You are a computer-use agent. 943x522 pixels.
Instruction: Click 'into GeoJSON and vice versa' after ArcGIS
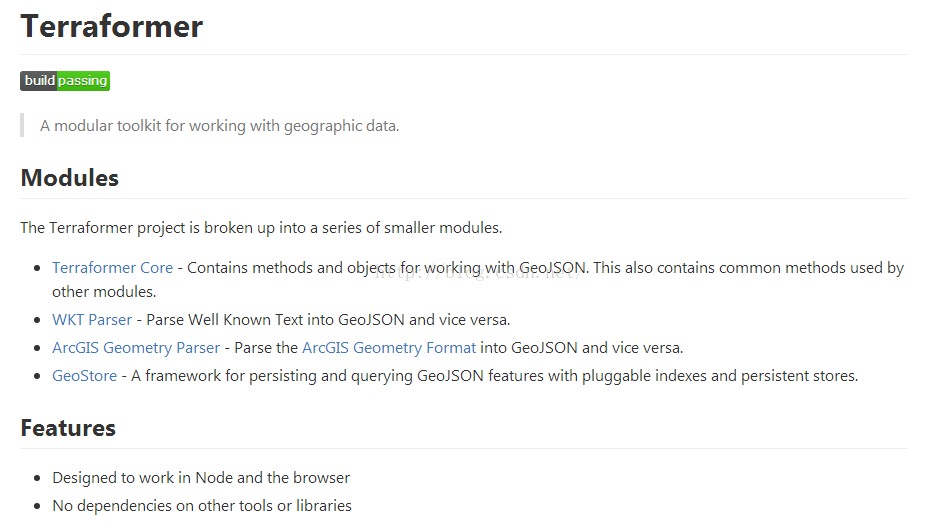pyautogui.click(x=582, y=348)
